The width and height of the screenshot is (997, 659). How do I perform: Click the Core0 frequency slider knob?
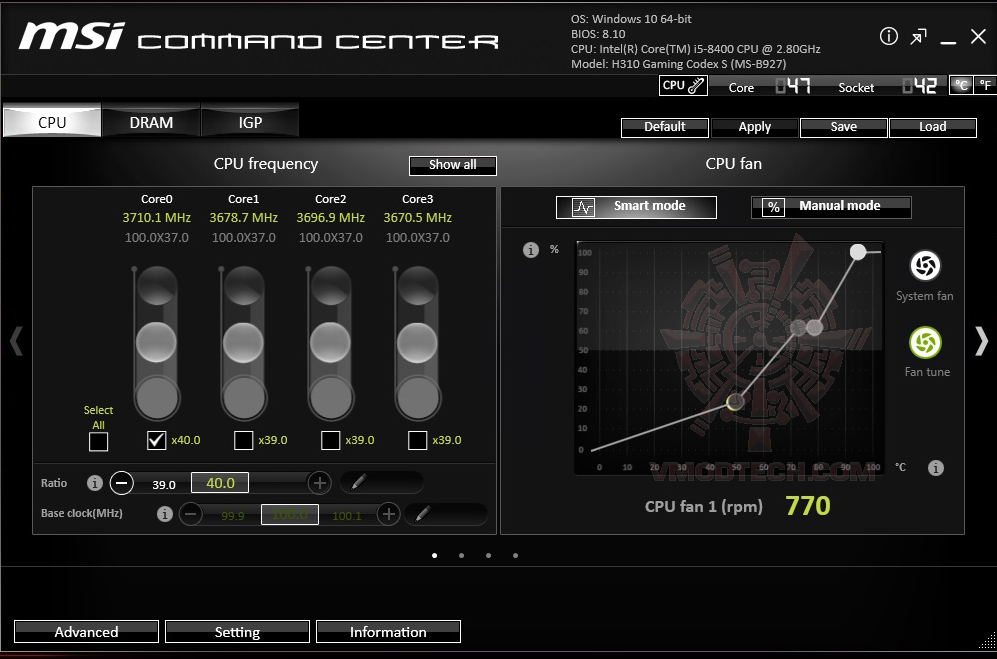(x=156, y=342)
